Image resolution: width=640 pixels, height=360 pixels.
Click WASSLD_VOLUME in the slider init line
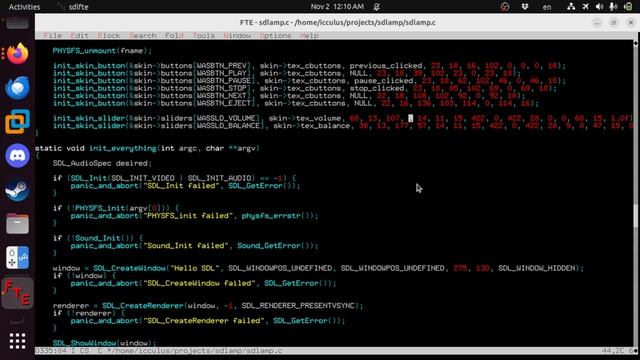226,118
